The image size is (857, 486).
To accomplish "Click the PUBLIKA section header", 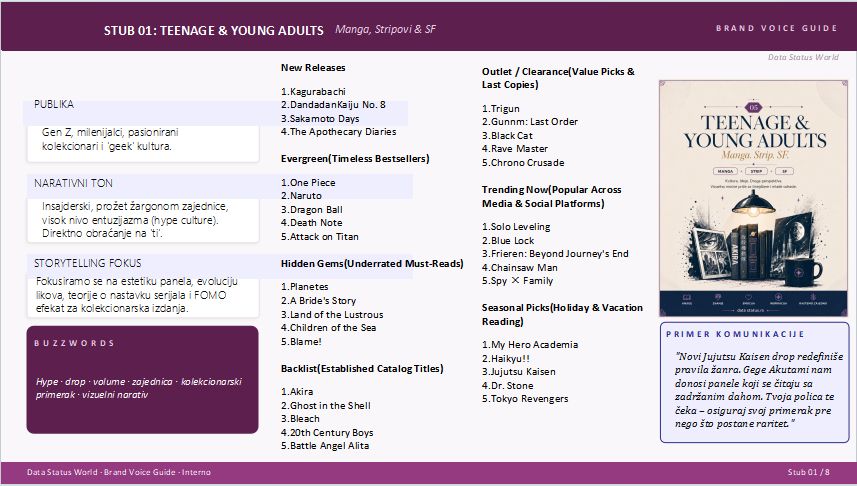I will tap(54, 104).
